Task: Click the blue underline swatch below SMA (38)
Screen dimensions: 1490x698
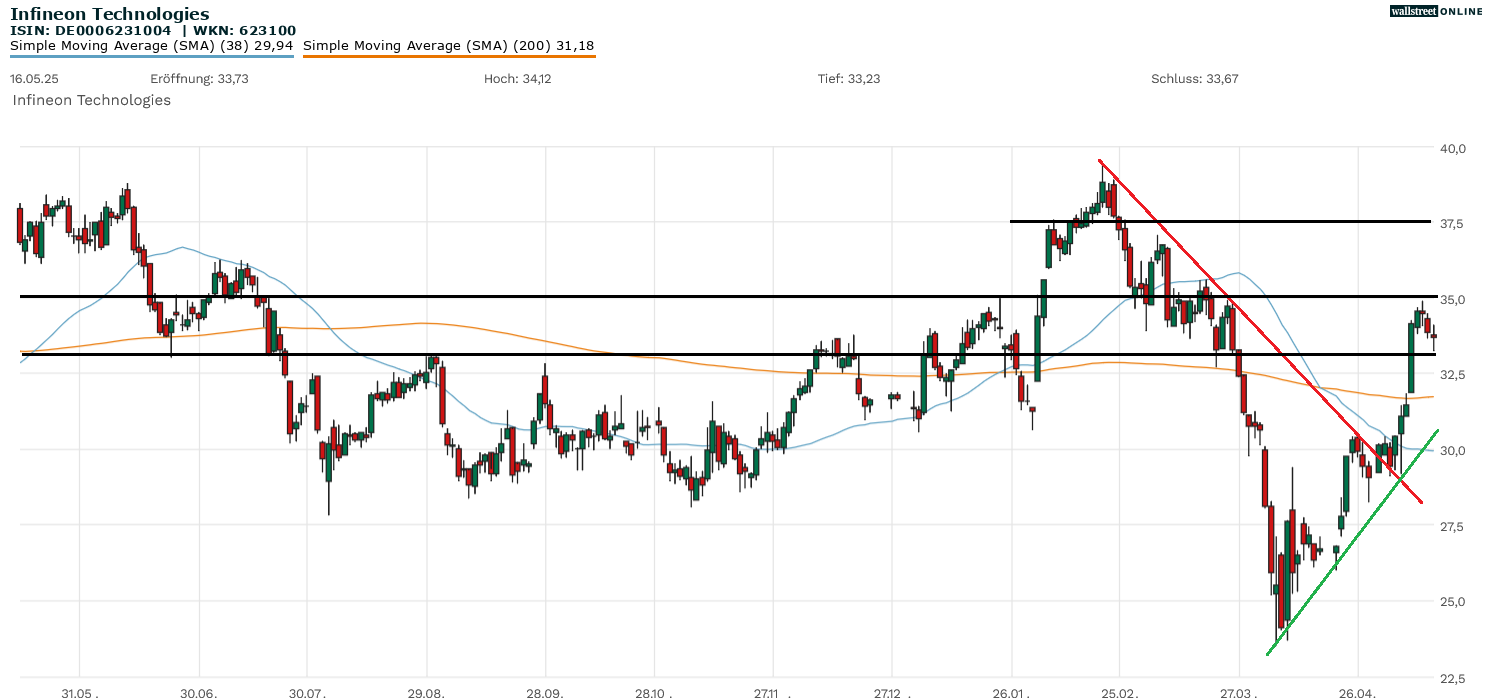Action: pos(150,57)
